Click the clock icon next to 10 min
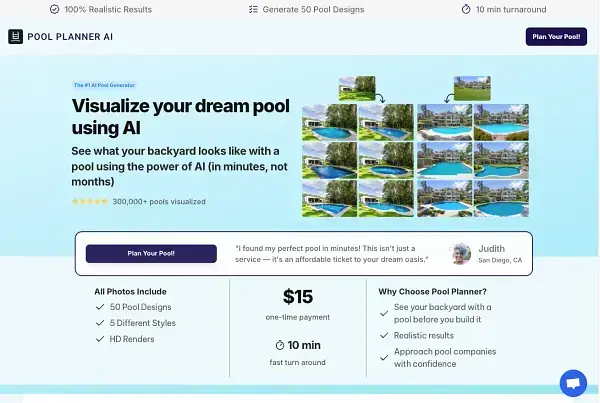The width and height of the screenshot is (600, 403). (279, 344)
